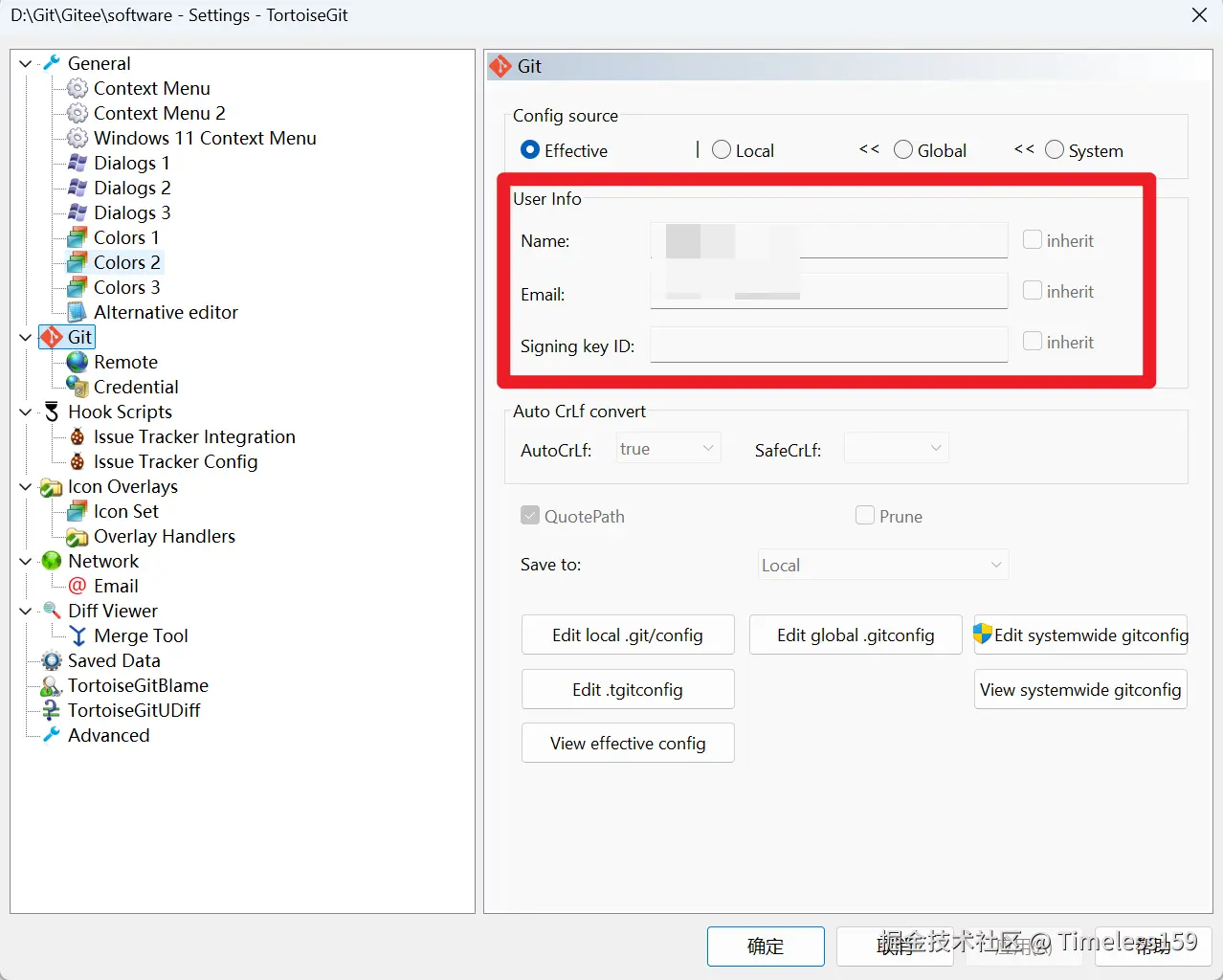
Task: Click the 确定 button
Action: tap(766, 946)
